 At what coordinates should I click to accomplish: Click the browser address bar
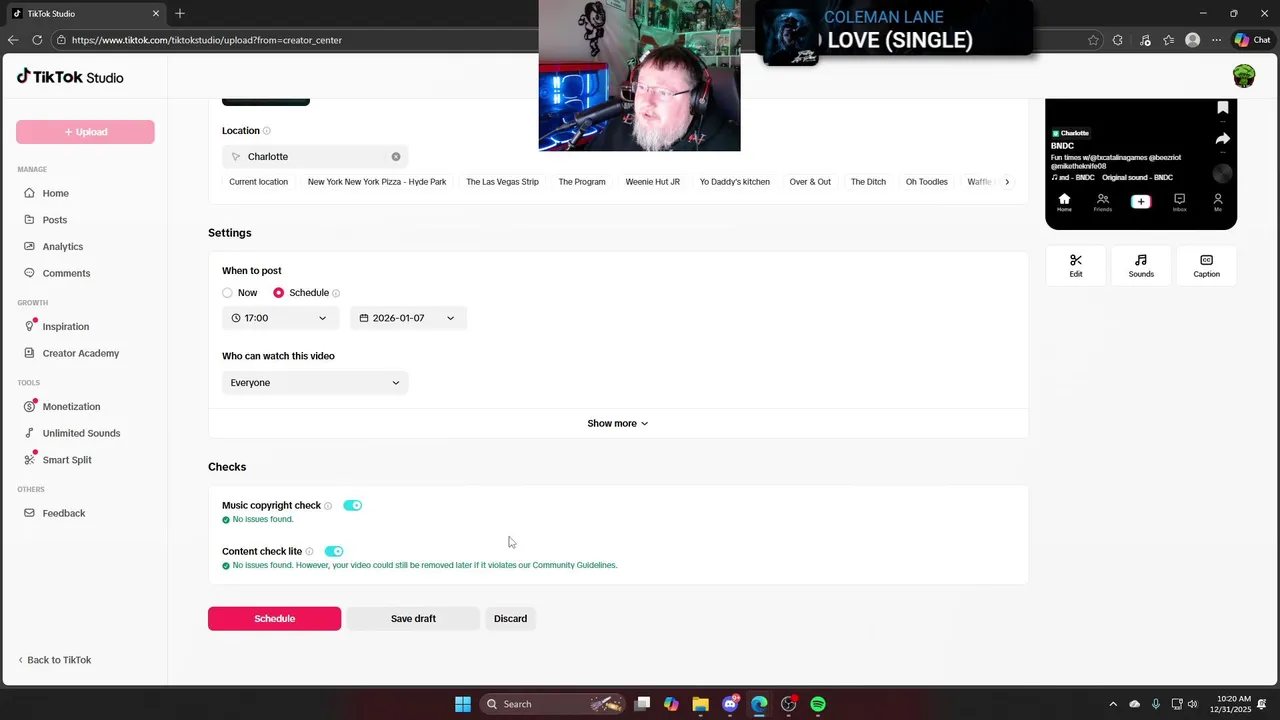click(x=570, y=40)
